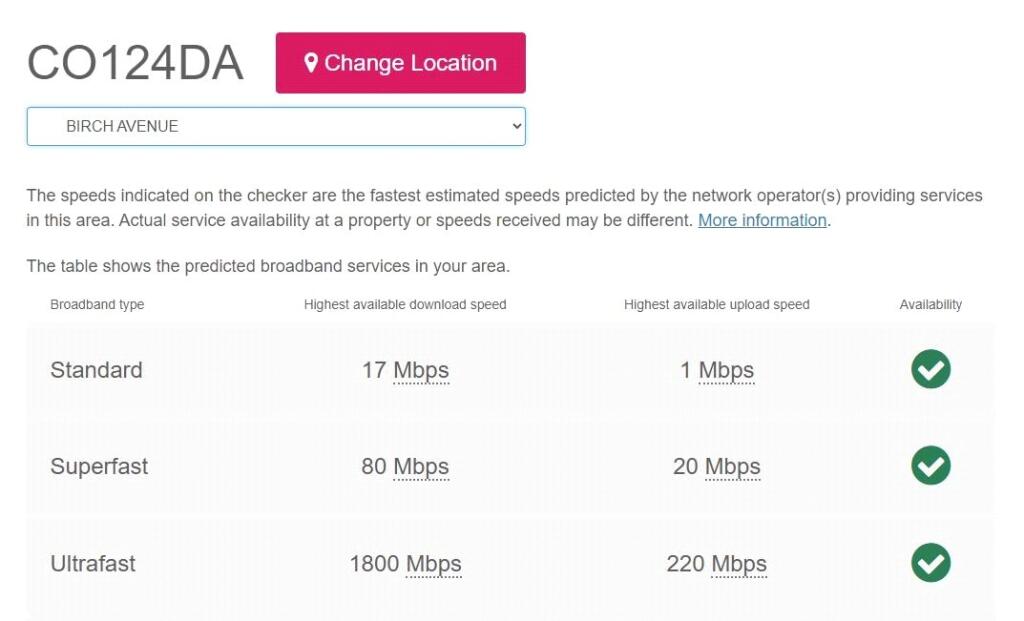This screenshot has width=1024, height=621.
Task: Click the CO124DA postcode heading
Action: (x=137, y=62)
